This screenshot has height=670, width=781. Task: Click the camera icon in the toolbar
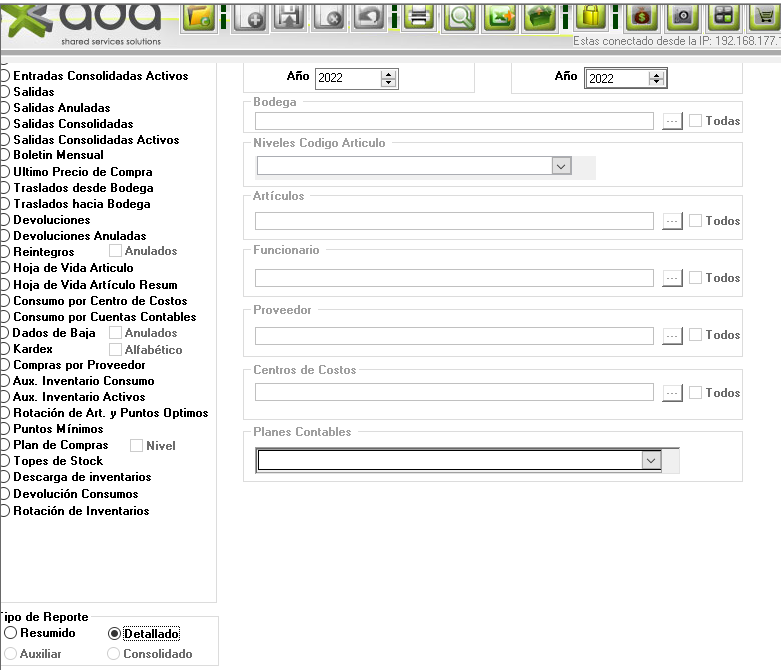(682, 17)
